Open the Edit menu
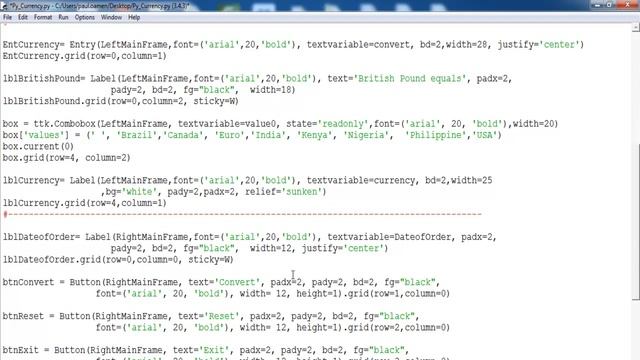The image size is (640, 360). coord(23,17)
